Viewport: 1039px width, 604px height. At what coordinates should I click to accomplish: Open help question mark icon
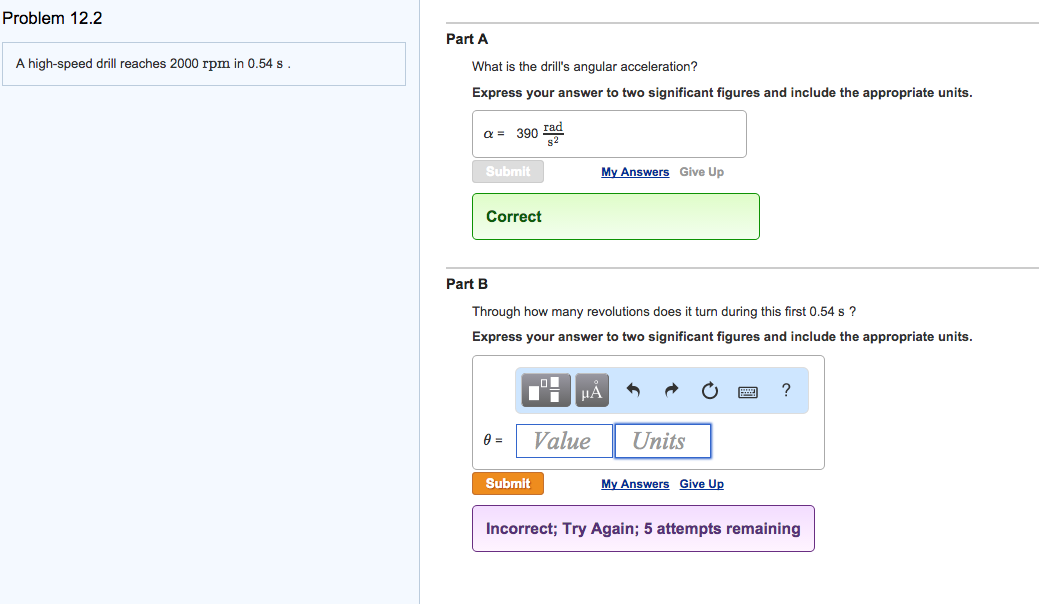(x=786, y=390)
